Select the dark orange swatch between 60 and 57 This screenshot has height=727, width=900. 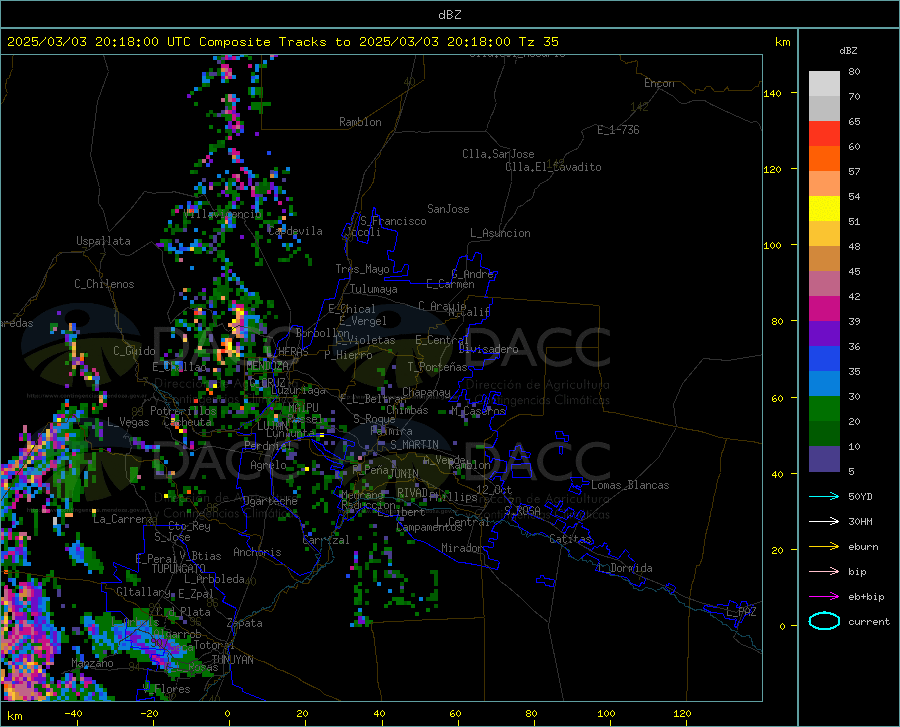(824, 158)
